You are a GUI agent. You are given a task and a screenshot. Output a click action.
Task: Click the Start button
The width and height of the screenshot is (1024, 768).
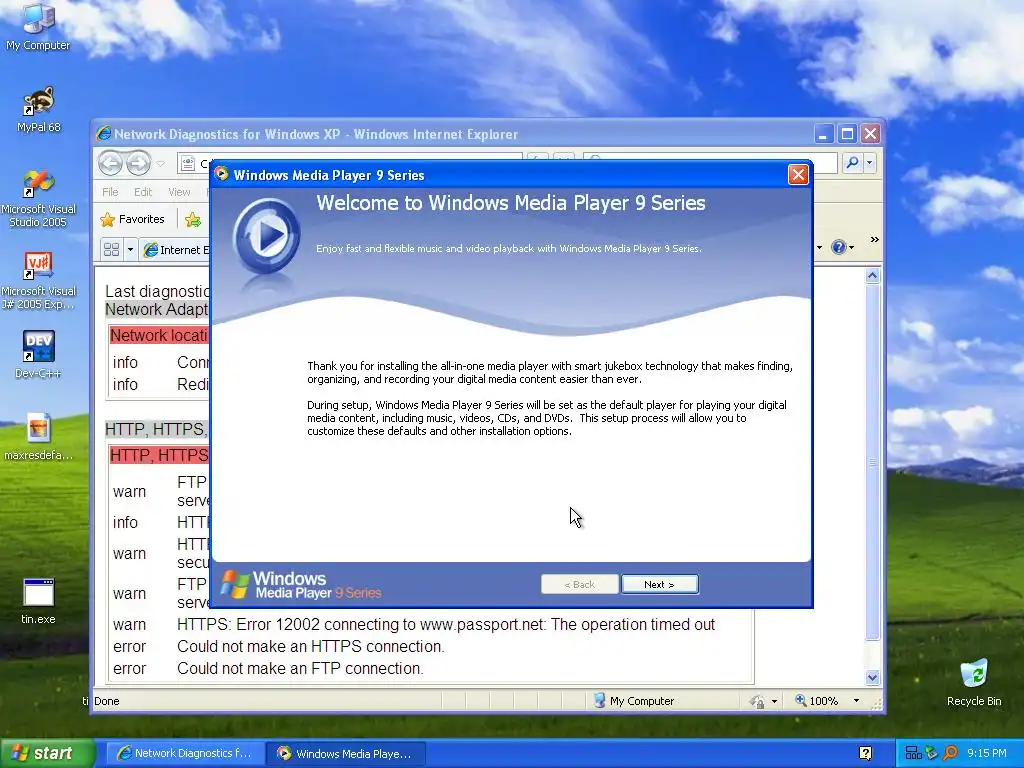pos(47,753)
